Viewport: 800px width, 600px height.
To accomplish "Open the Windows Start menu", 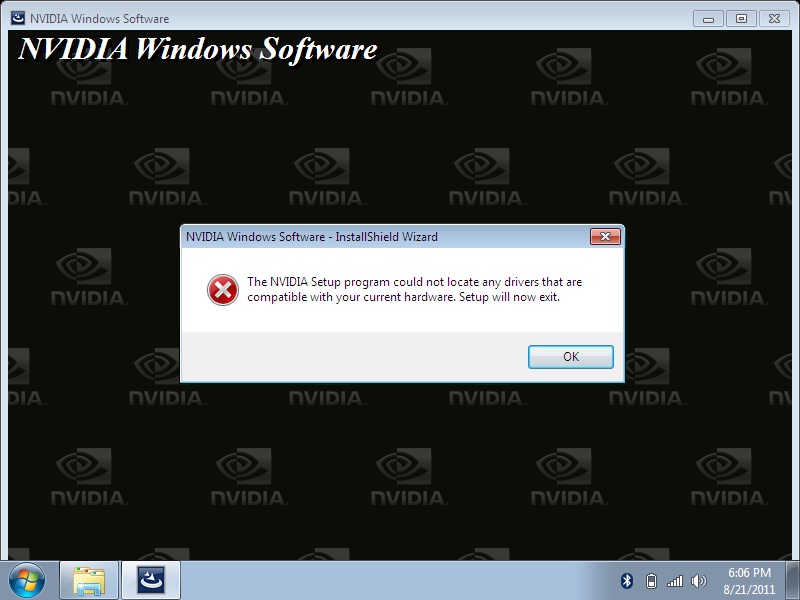I will [x=27, y=581].
